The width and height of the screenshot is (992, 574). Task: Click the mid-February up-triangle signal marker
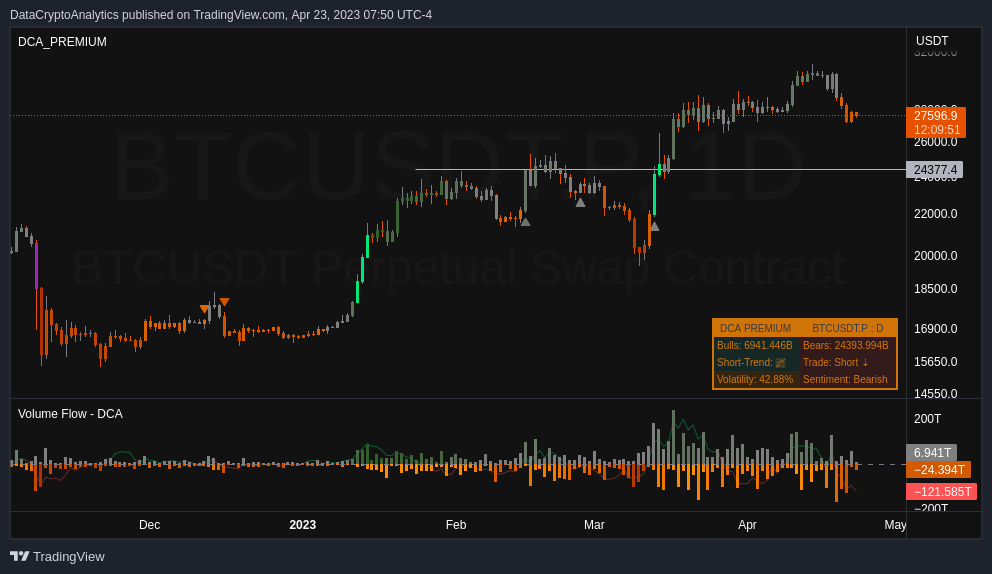click(x=525, y=221)
